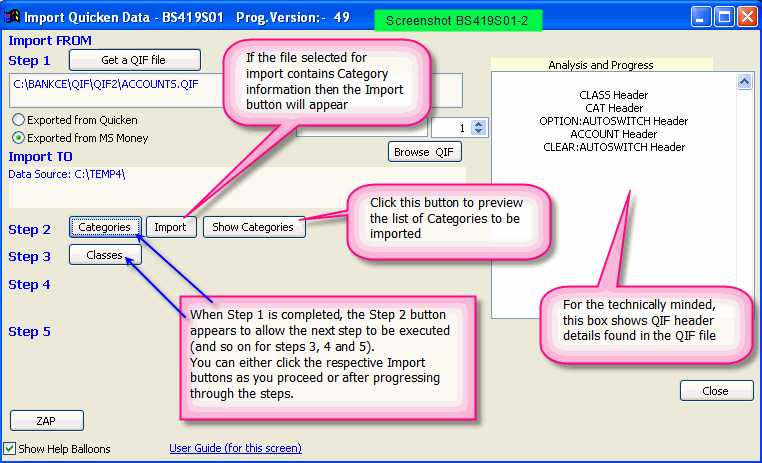762x463 pixels.
Task: Open the Show Categories preview
Action: [x=254, y=227]
